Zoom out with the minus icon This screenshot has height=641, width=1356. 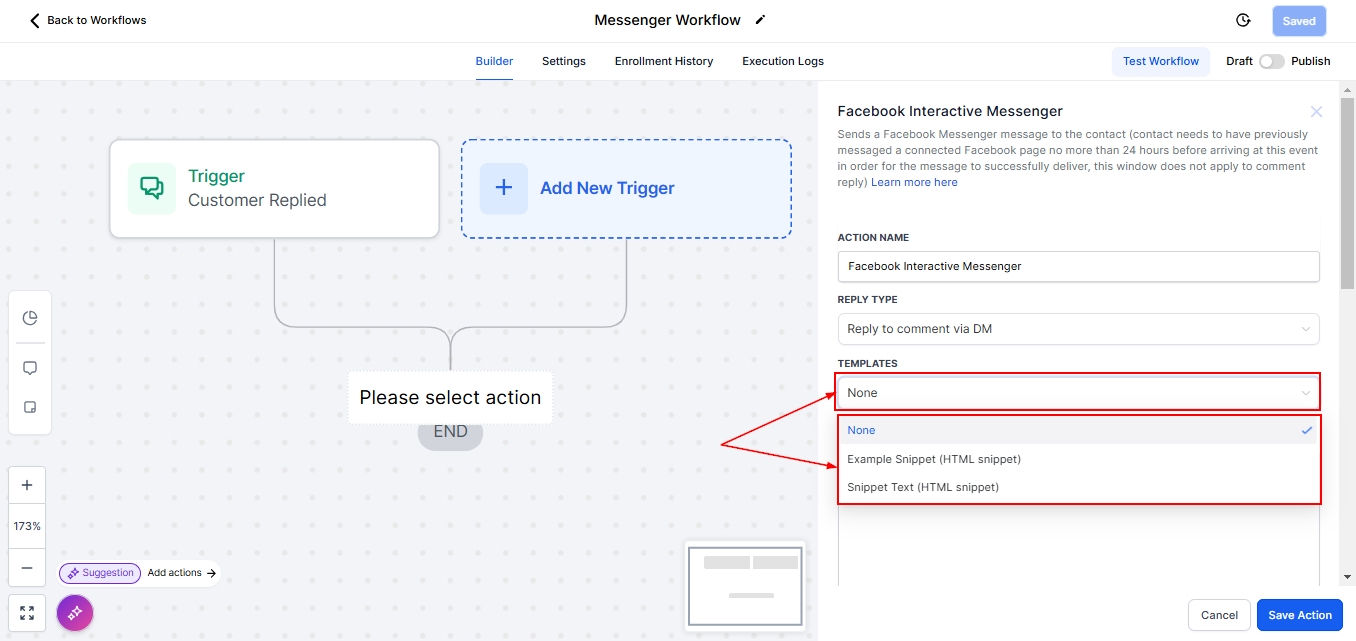pos(27,568)
